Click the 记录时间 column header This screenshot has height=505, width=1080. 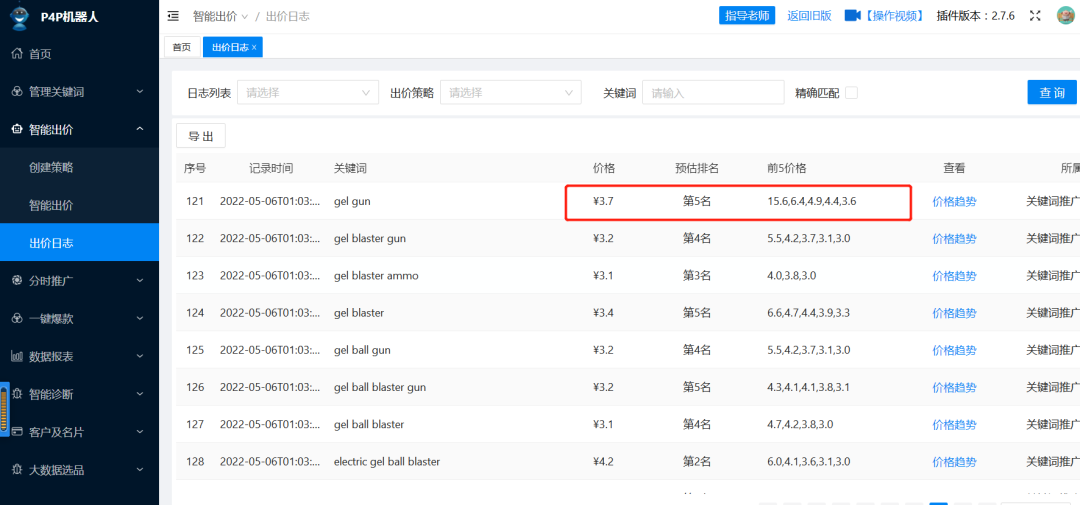[x=271, y=167]
